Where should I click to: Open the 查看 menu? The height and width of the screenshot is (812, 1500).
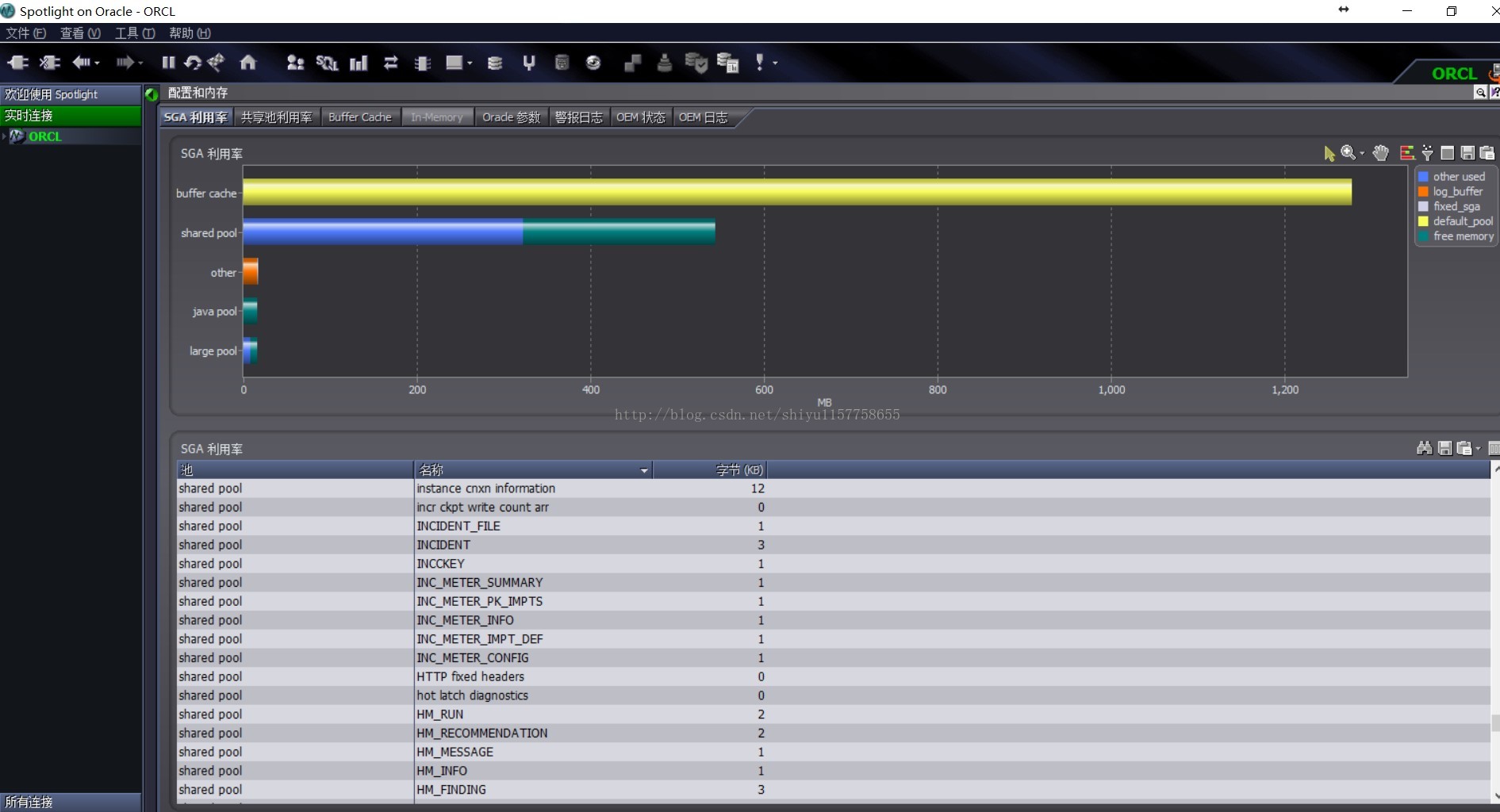pos(80,33)
